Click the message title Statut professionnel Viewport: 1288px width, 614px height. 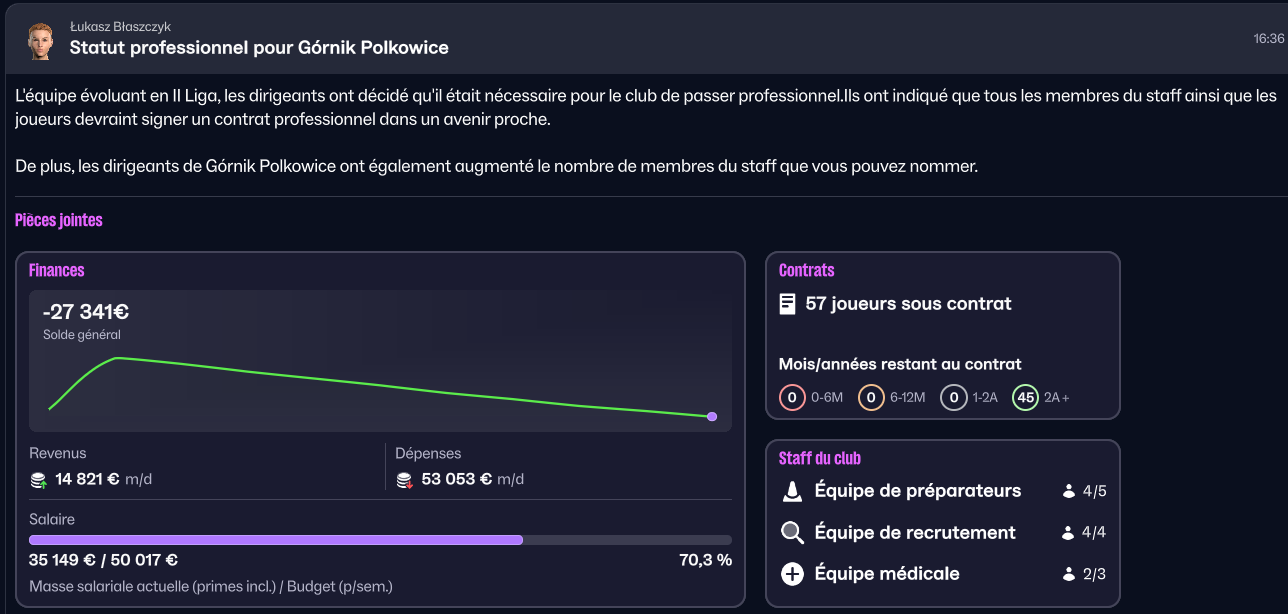point(259,47)
